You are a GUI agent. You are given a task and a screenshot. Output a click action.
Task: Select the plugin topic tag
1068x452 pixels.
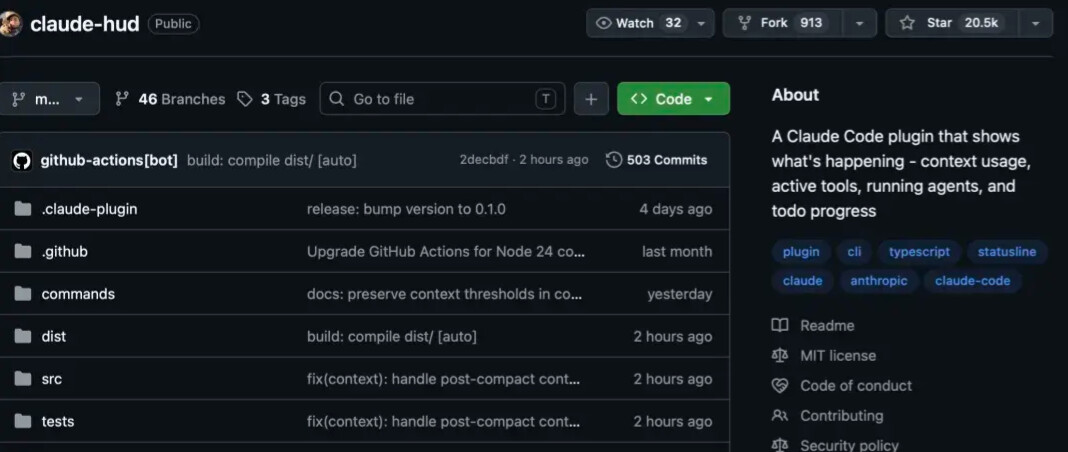pyautogui.click(x=801, y=252)
